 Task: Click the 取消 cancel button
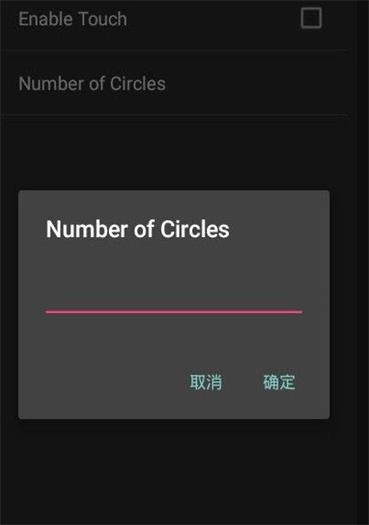click(x=206, y=382)
